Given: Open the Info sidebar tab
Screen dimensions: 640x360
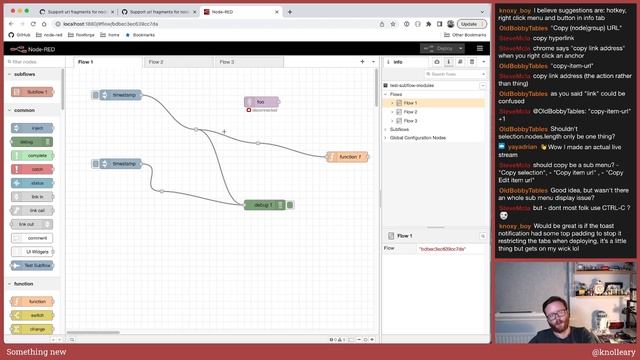Looking at the screenshot, I should (404, 62).
